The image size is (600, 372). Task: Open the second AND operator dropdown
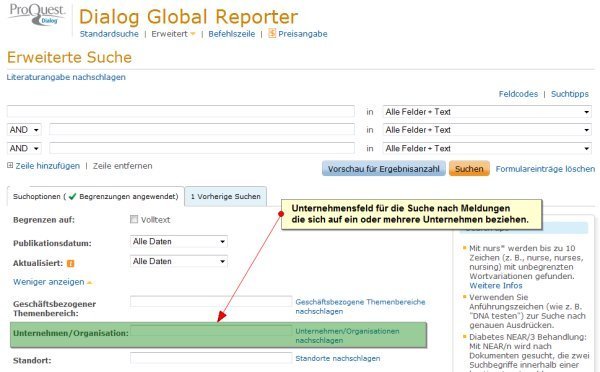pos(24,148)
